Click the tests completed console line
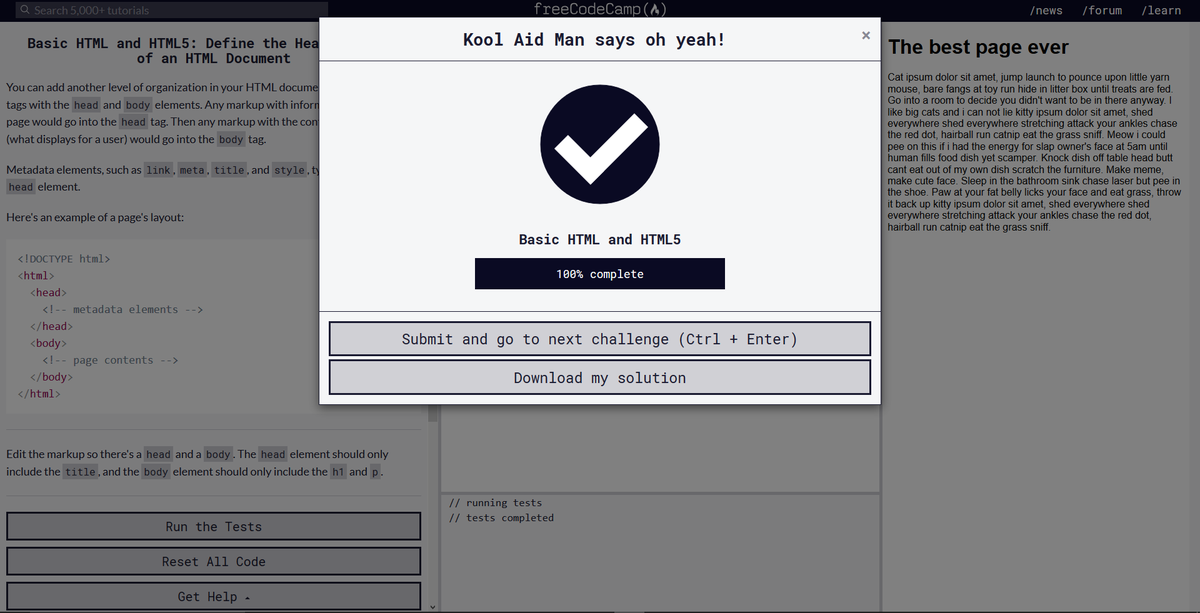The height and width of the screenshot is (613, 1200). [501, 518]
